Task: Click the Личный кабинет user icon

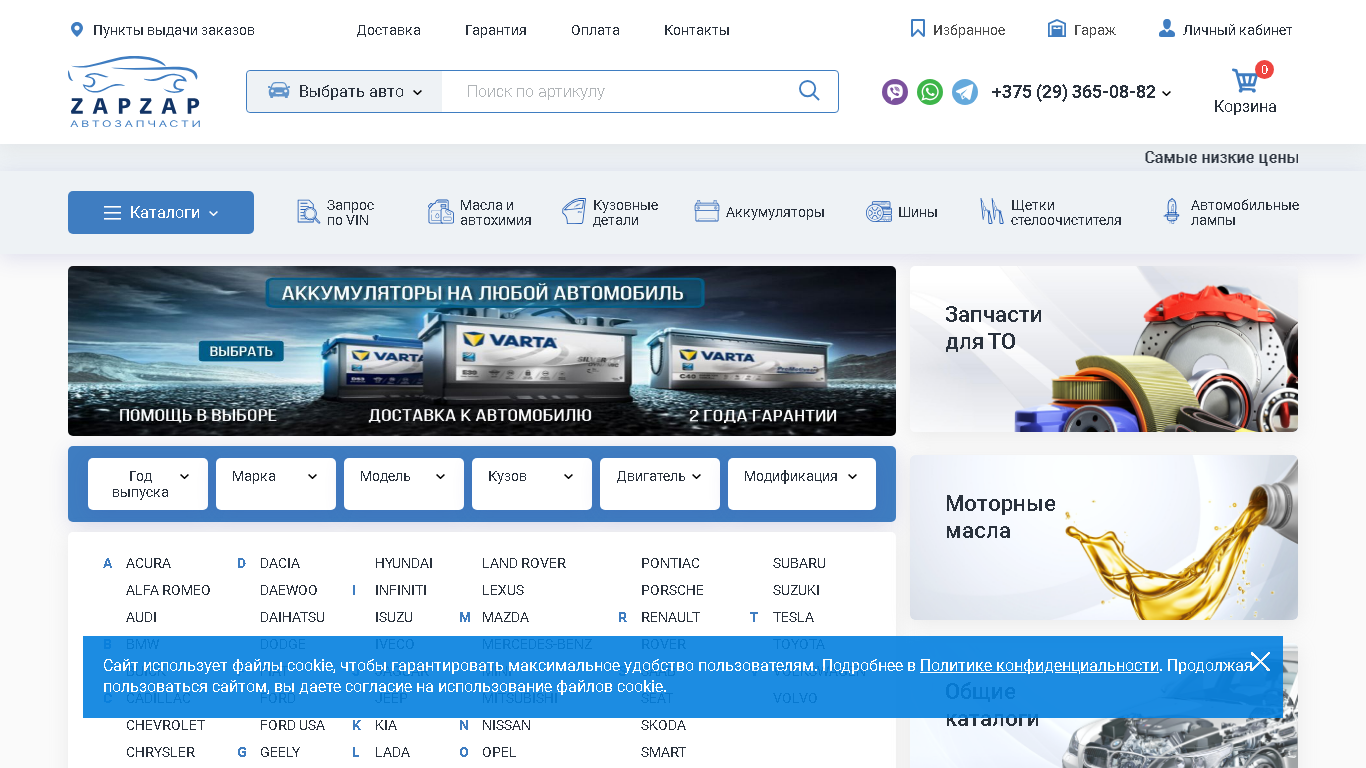Action: pyautogui.click(x=1167, y=29)
